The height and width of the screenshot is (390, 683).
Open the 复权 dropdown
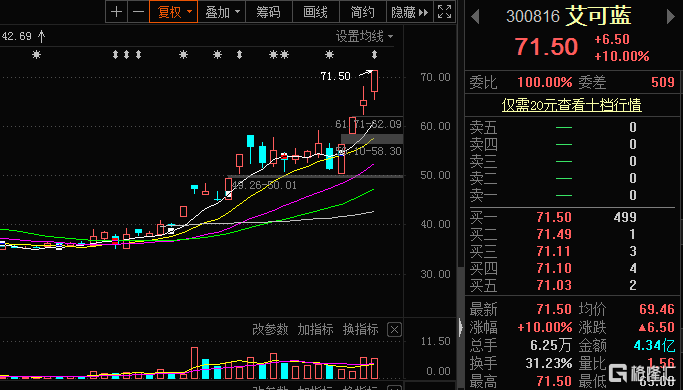173,12
